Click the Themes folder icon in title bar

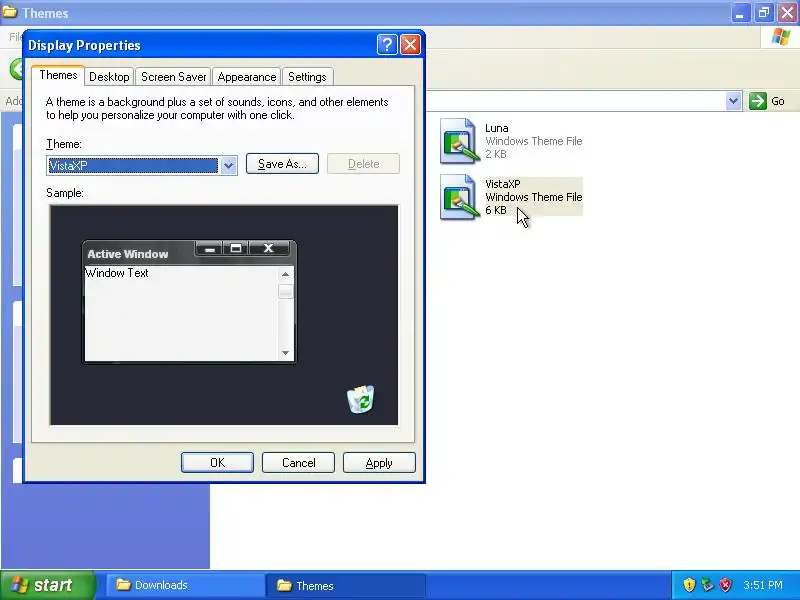tap(10, 12)
